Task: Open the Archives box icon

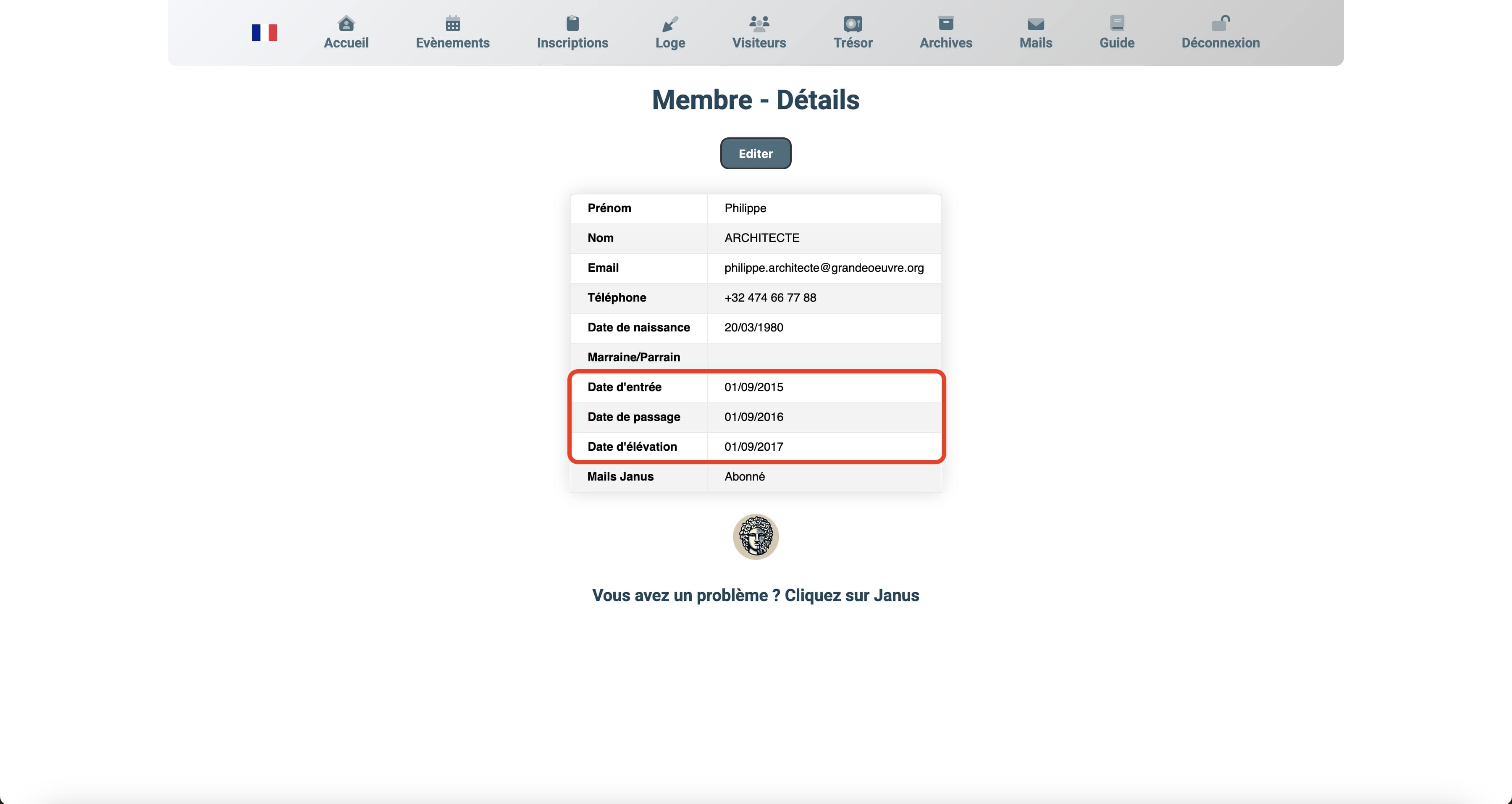Action: pos(945,24)
